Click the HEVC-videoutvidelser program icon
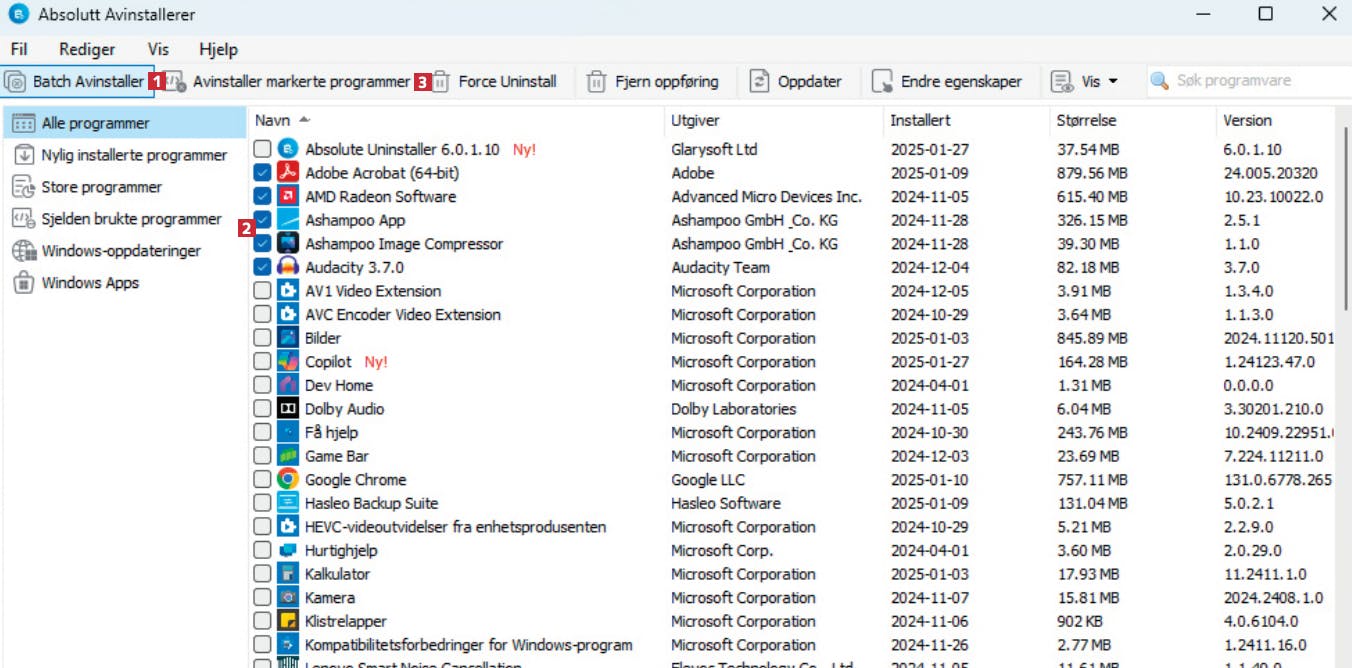 [288, 527]
